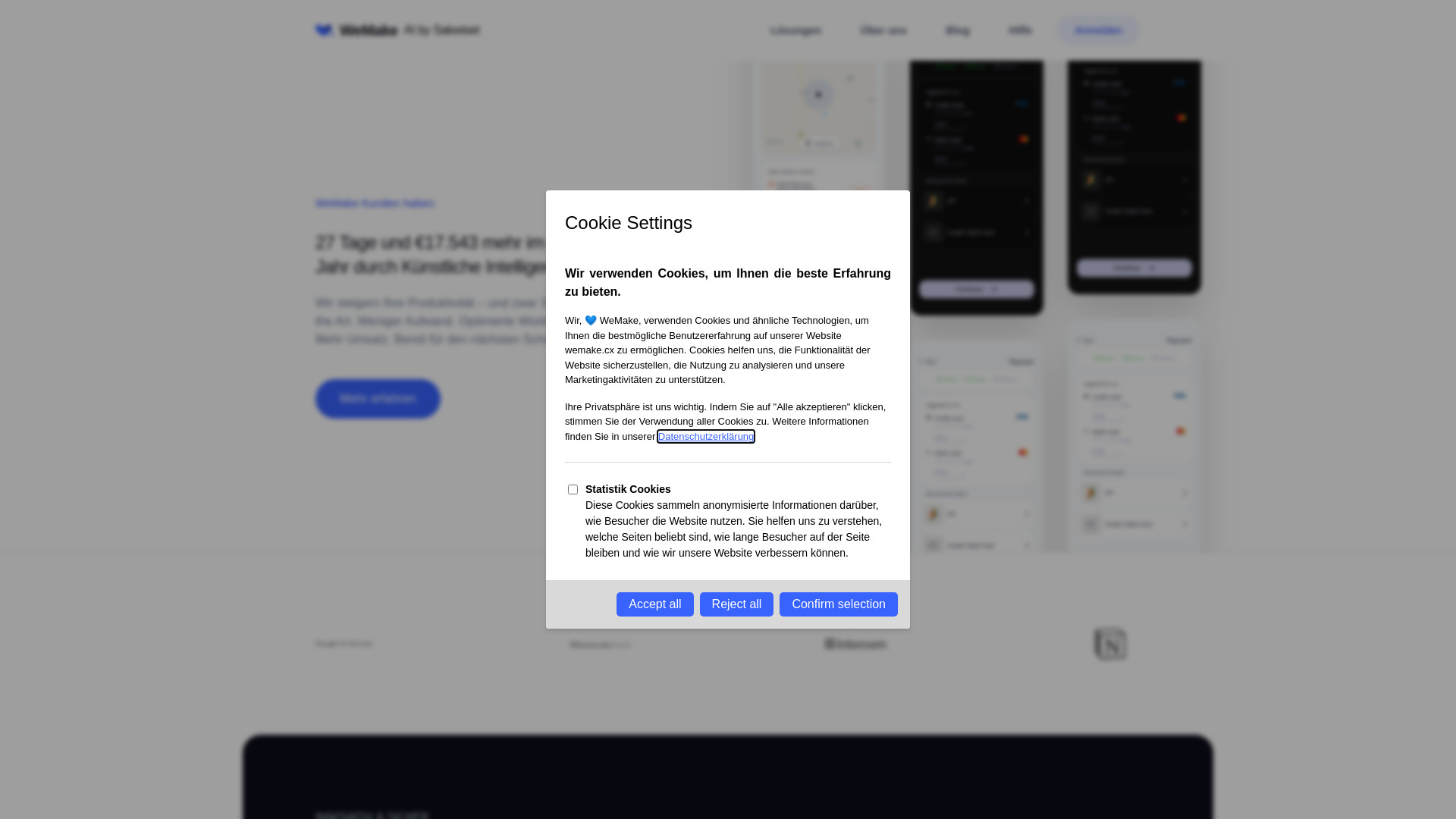The width and height of the screenshot is (1456, 819).
Task: Click the Datenschutzerklärung privacy policy link
Action: point(706,436)
